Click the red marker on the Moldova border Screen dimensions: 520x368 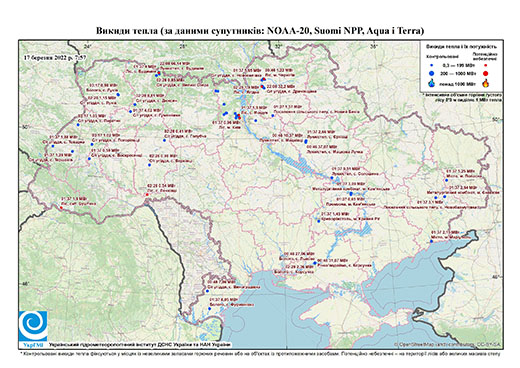click(x=147, y=194)
